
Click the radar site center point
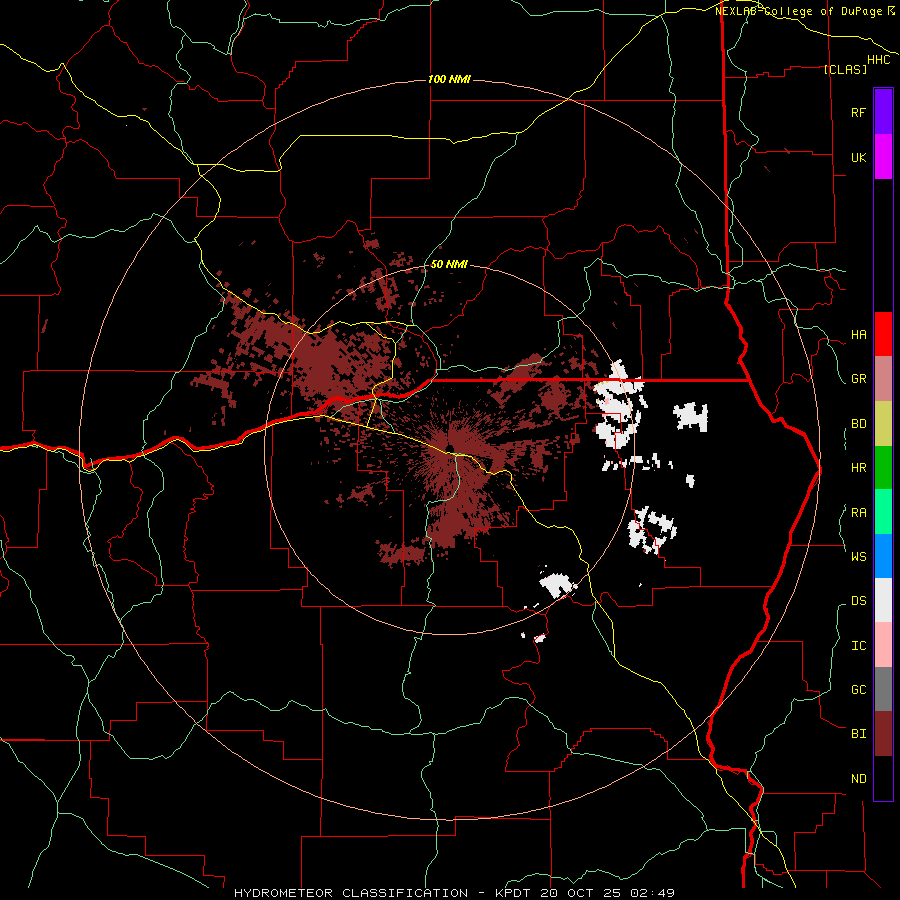click(449, 449)
